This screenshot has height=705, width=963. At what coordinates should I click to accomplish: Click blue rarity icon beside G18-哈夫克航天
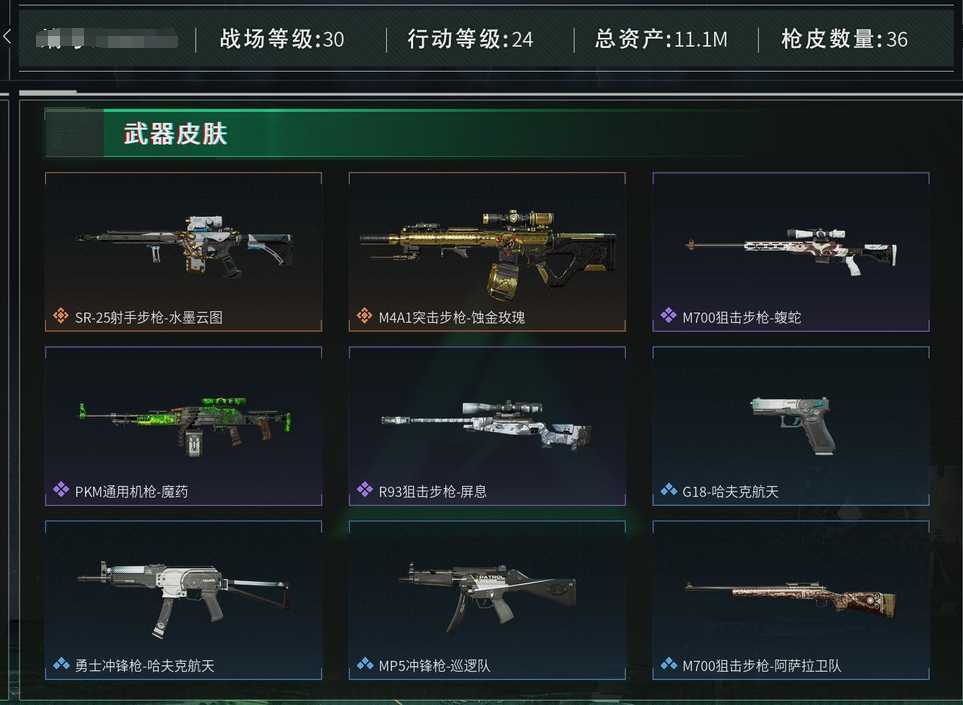click(x=668, y=489)
